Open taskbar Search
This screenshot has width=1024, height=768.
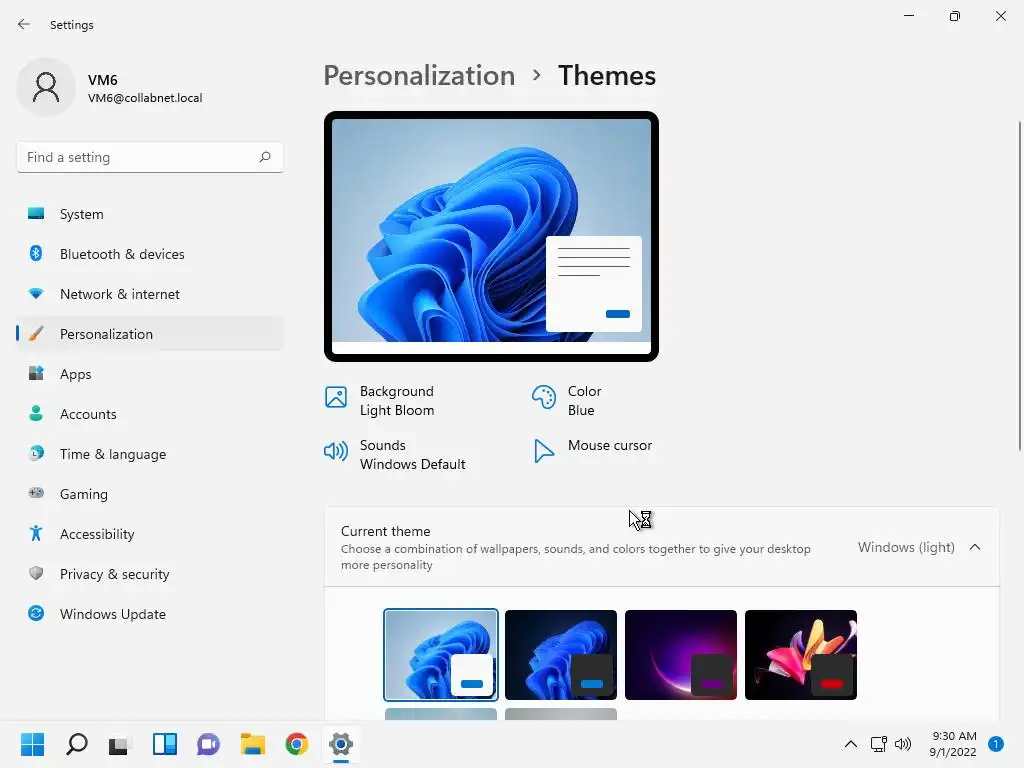[77, 744]
